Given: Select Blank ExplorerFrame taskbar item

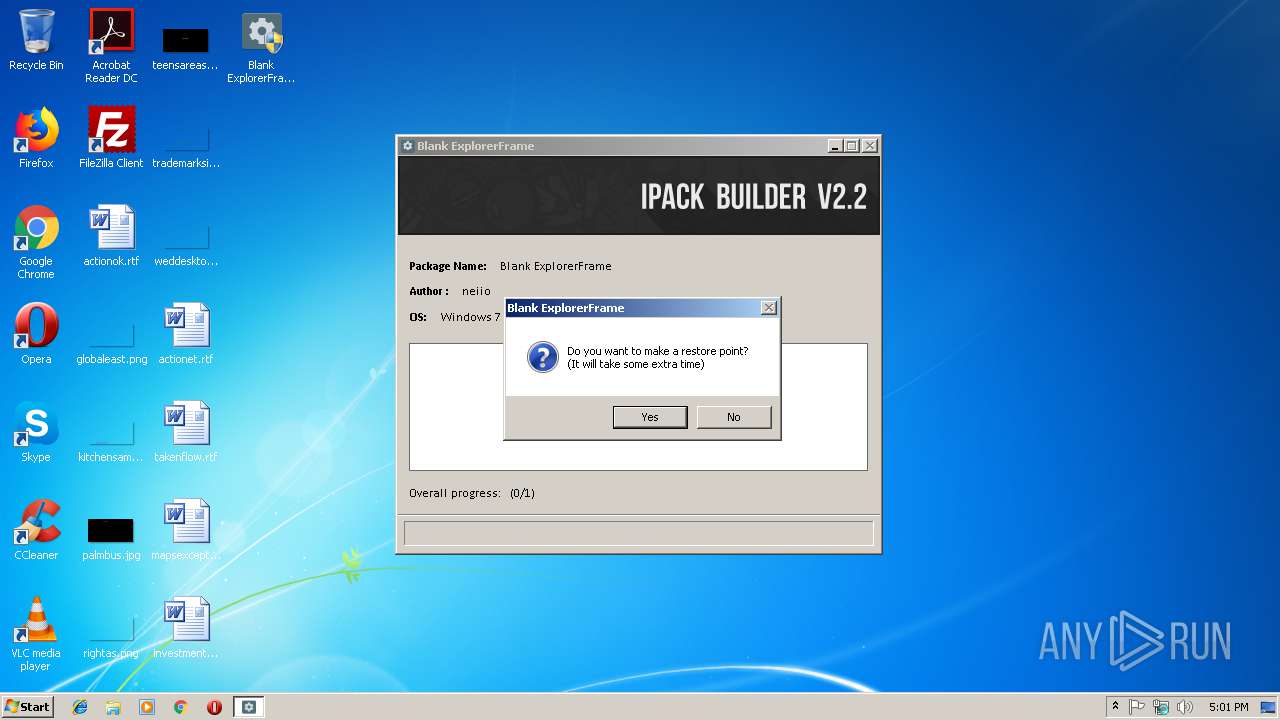Looking at the screenshot, I should click(249, 707).
